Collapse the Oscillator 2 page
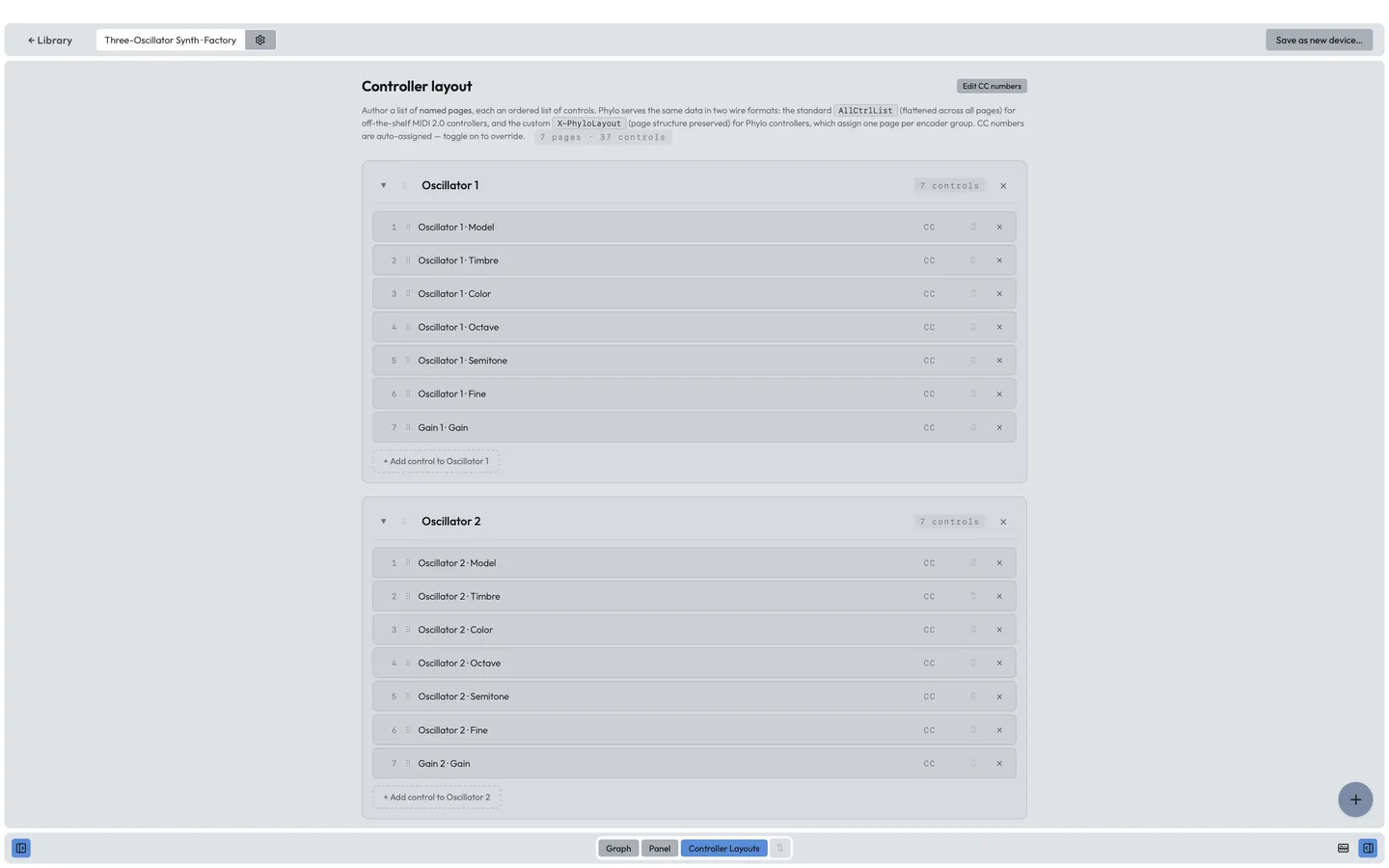 click(383, 522)
